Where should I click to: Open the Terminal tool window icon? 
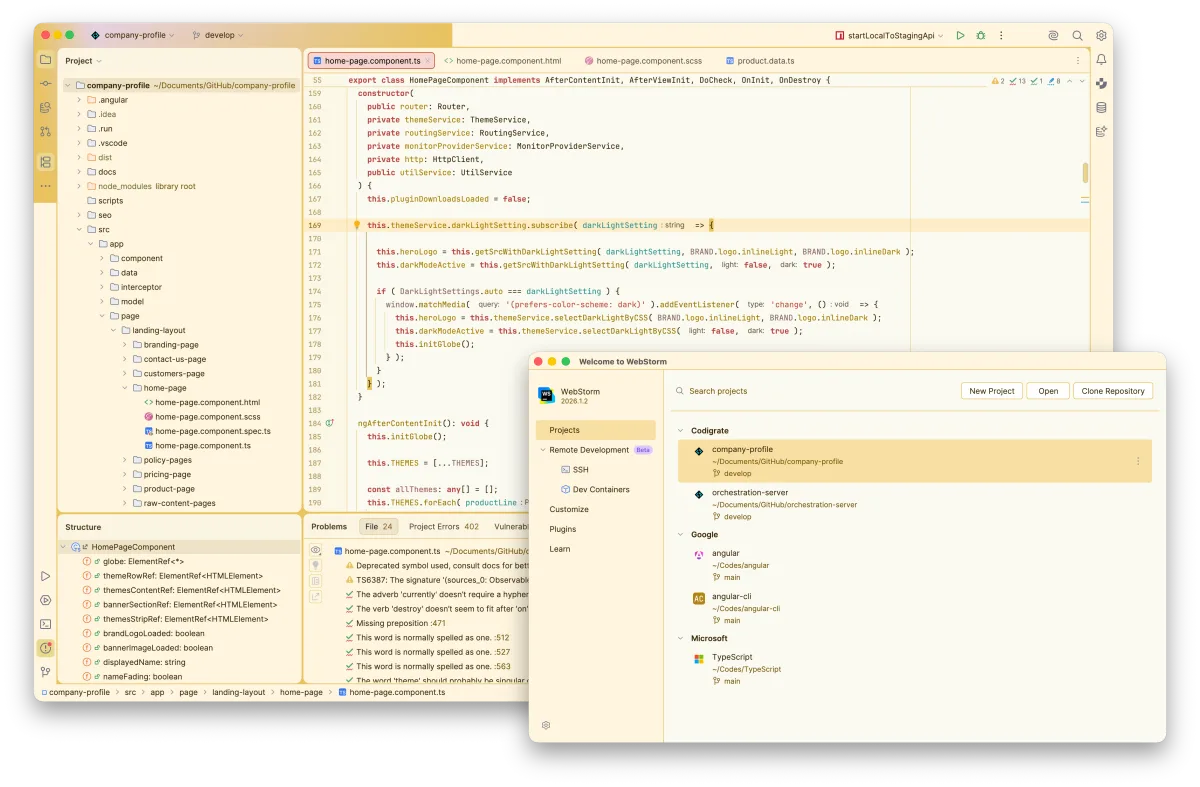[x=45, y=624]
